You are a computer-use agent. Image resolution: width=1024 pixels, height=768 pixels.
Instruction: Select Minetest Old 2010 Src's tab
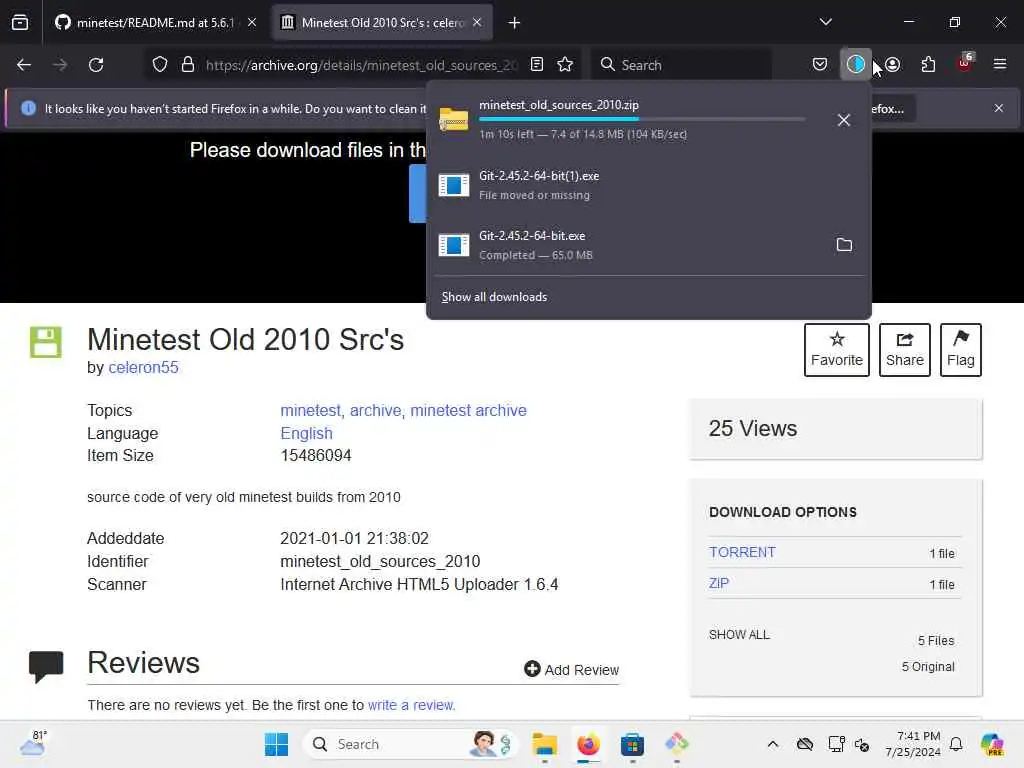coord(382,23)
